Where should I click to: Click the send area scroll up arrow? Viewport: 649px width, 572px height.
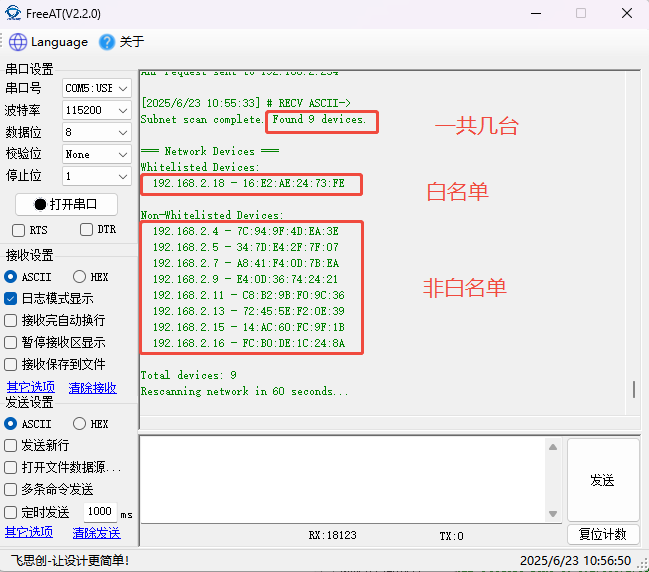tap(553, 447)
